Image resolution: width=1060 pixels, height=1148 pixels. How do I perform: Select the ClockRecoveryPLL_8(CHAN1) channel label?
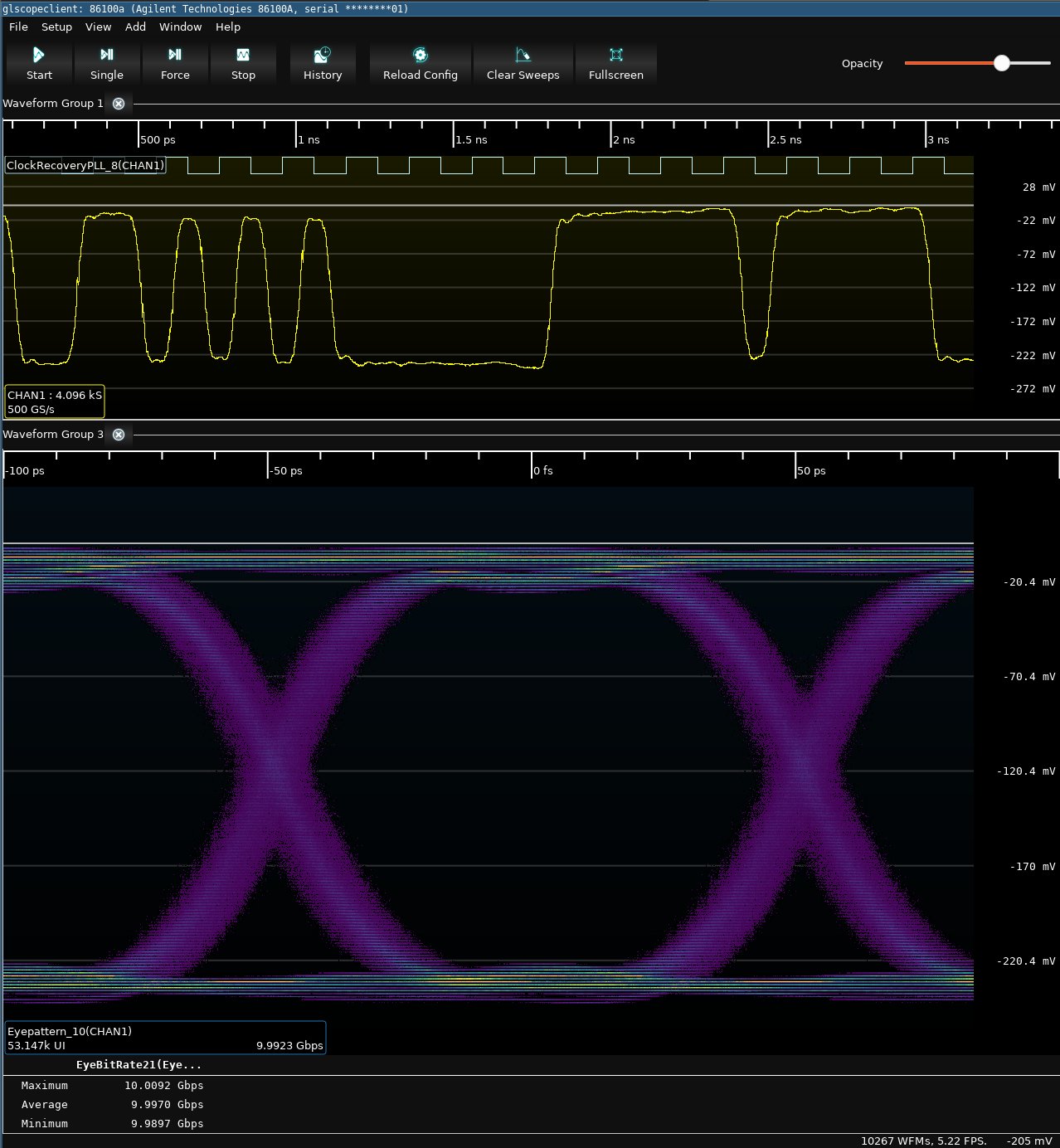pyautogui.click(x=85, y=165)
